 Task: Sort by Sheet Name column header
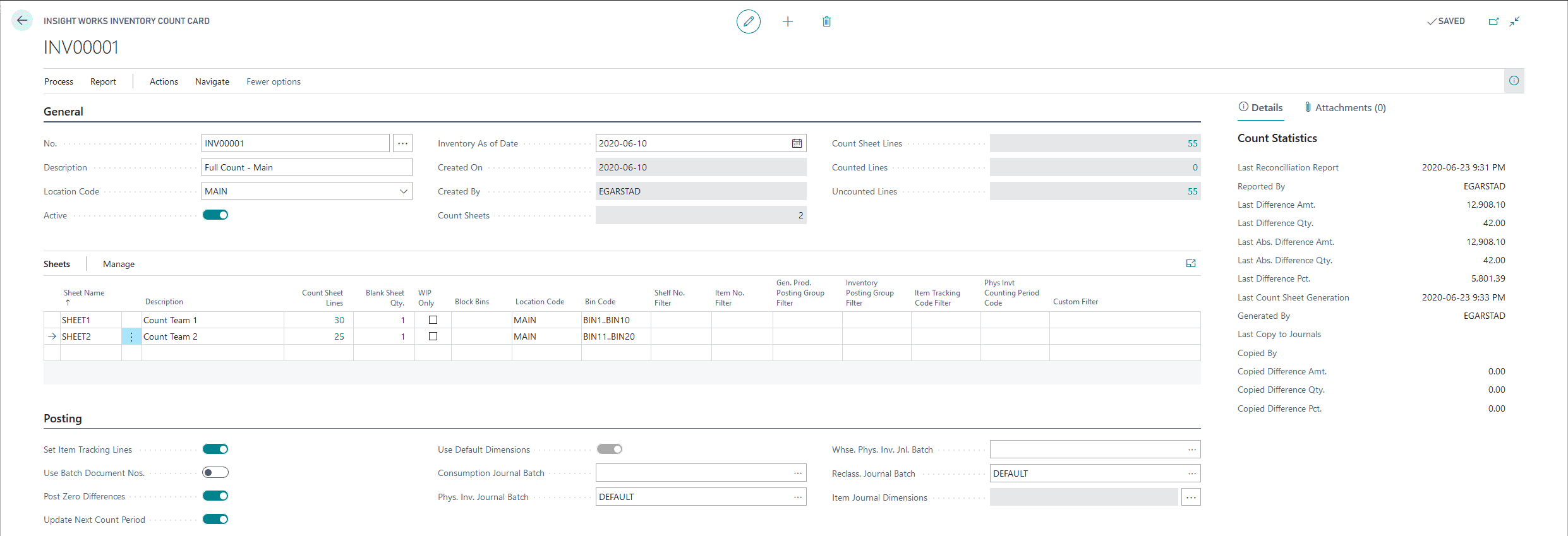point(84,293)
